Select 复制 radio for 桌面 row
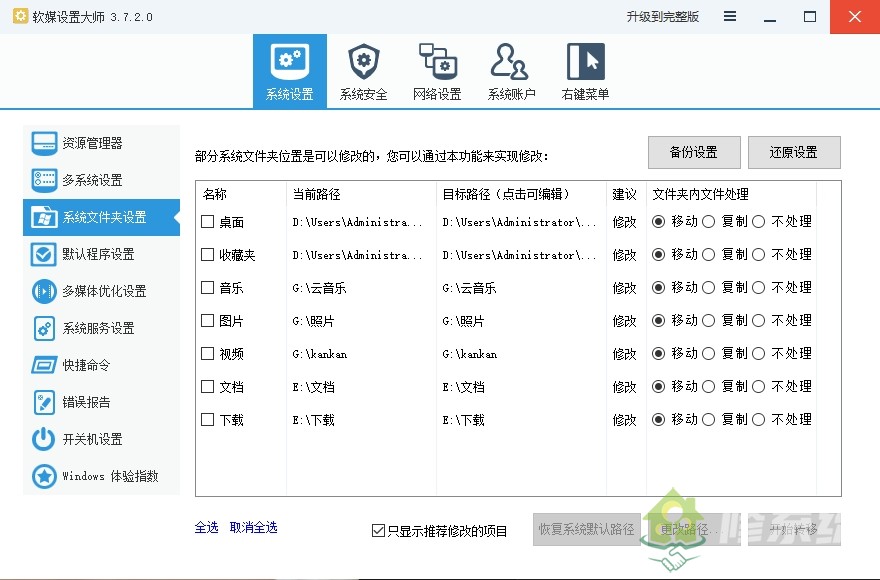880x580 pixels. 709,222
